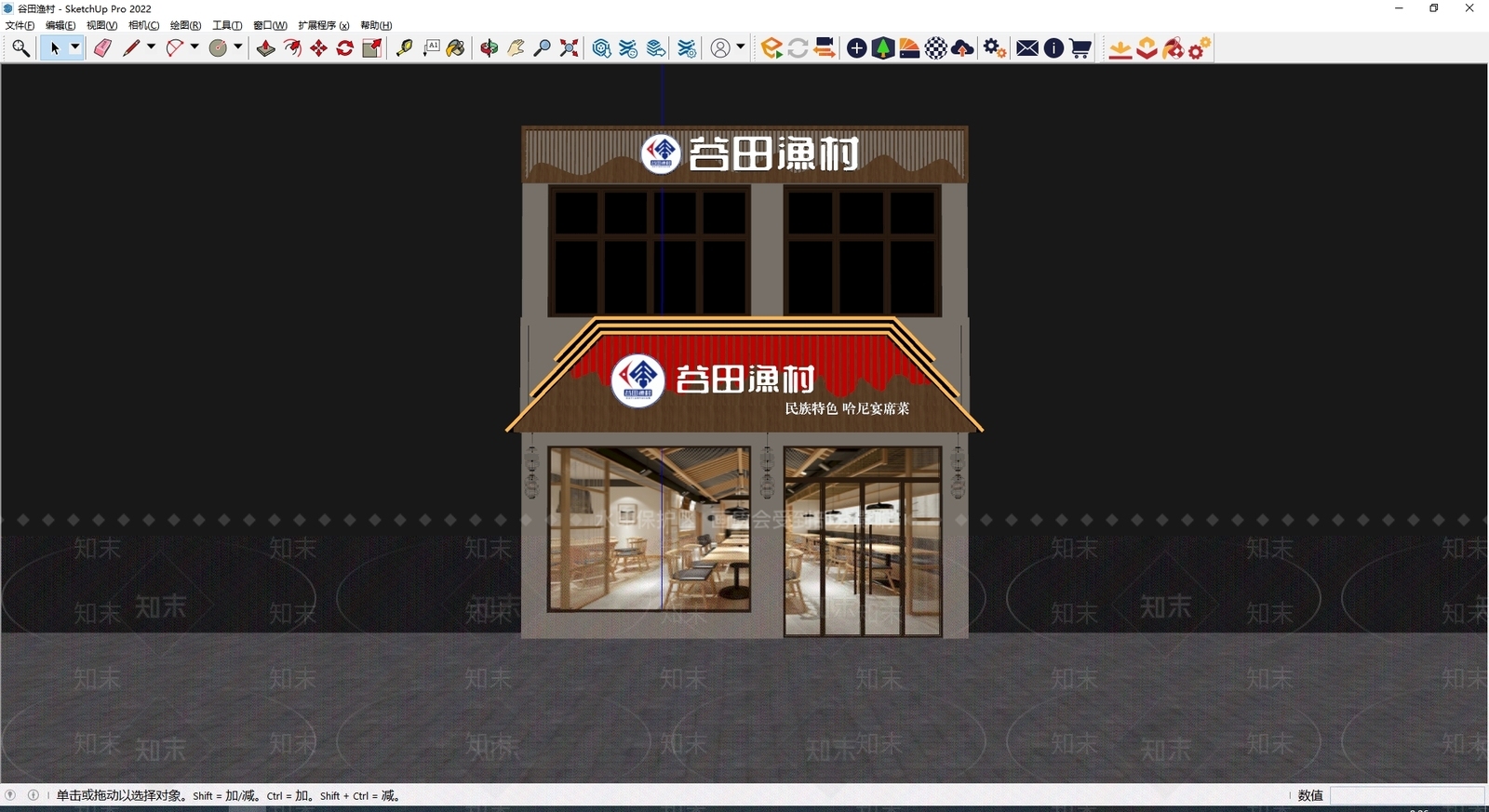This screenshot has height=812, width=1489.
Task: Select the Zoom tool
Action: click(x=542, y=48)
